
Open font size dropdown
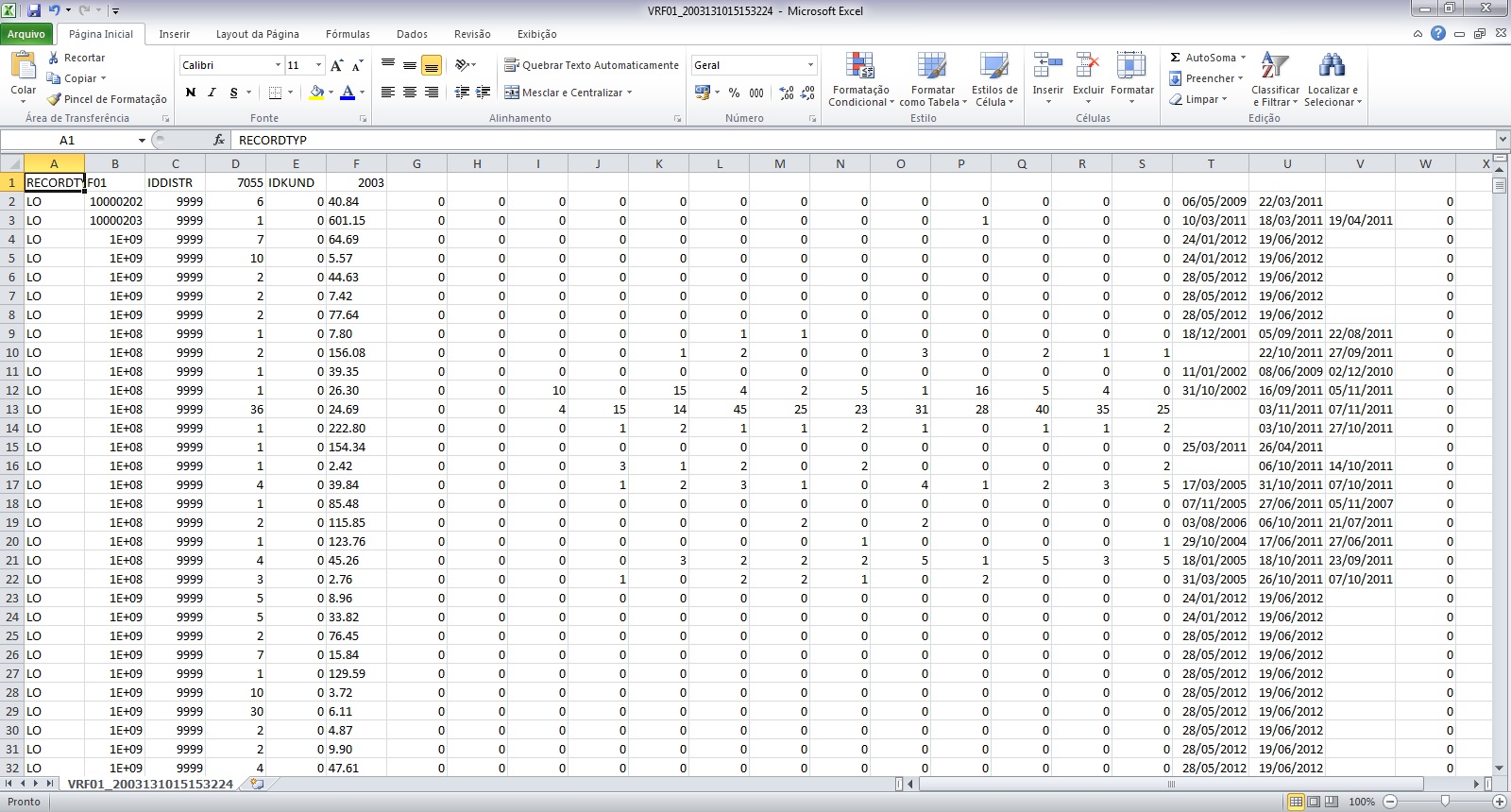pos(319,65)
